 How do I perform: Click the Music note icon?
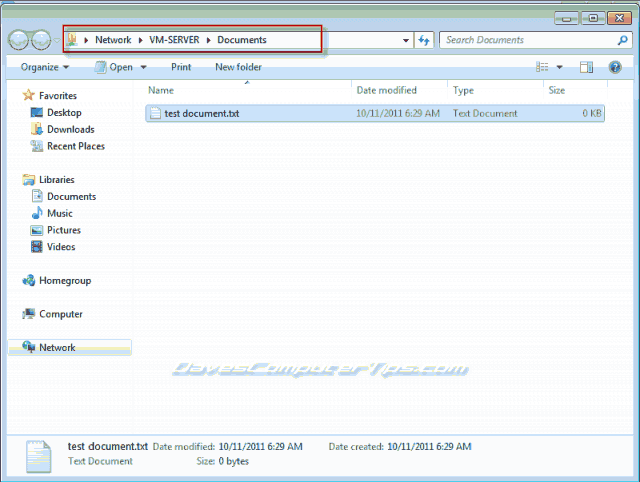click(x=37, y=213)
